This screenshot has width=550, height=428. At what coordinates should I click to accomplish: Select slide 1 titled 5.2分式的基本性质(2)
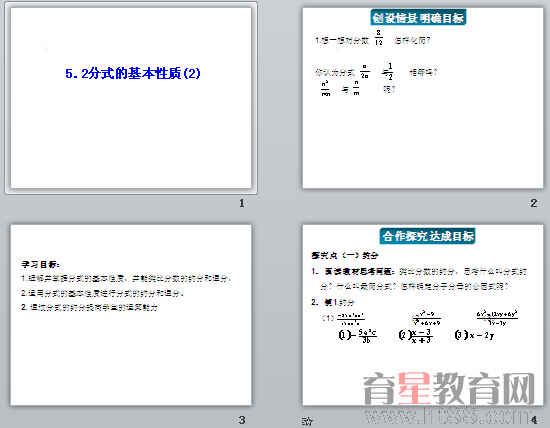pos(131,98)
